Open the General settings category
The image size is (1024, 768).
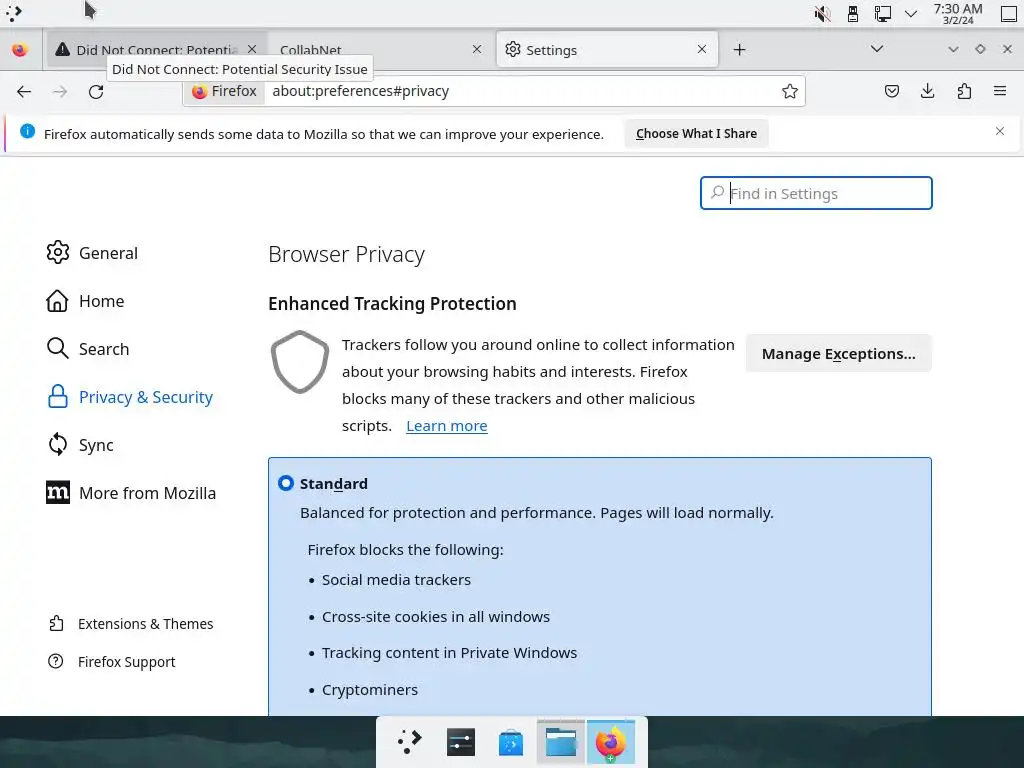[92, 253]
